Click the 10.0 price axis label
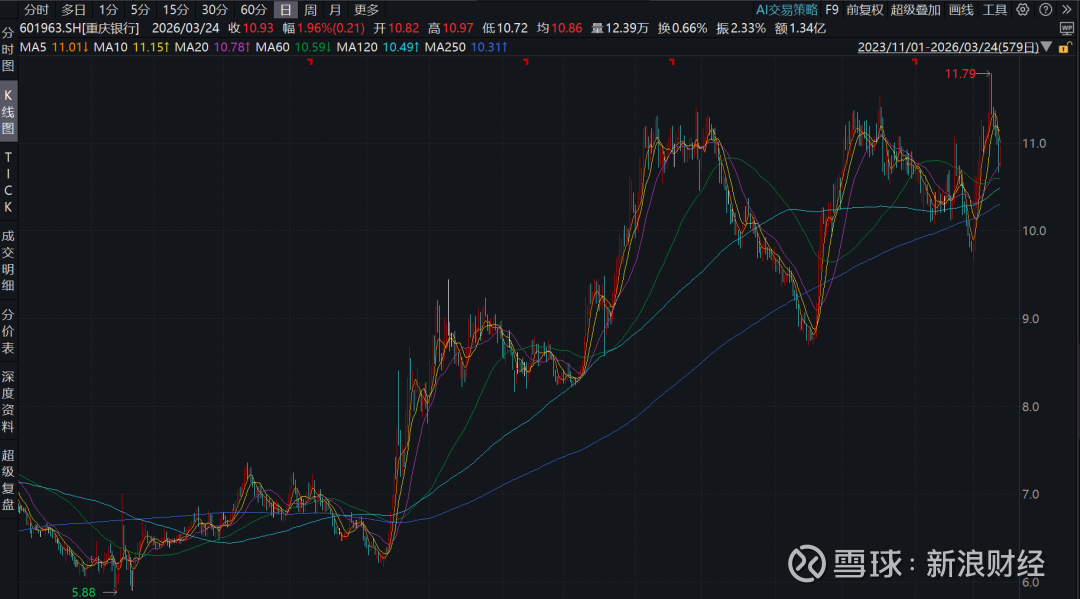This screenshot has width=1080, height=599. (1034, 231)
